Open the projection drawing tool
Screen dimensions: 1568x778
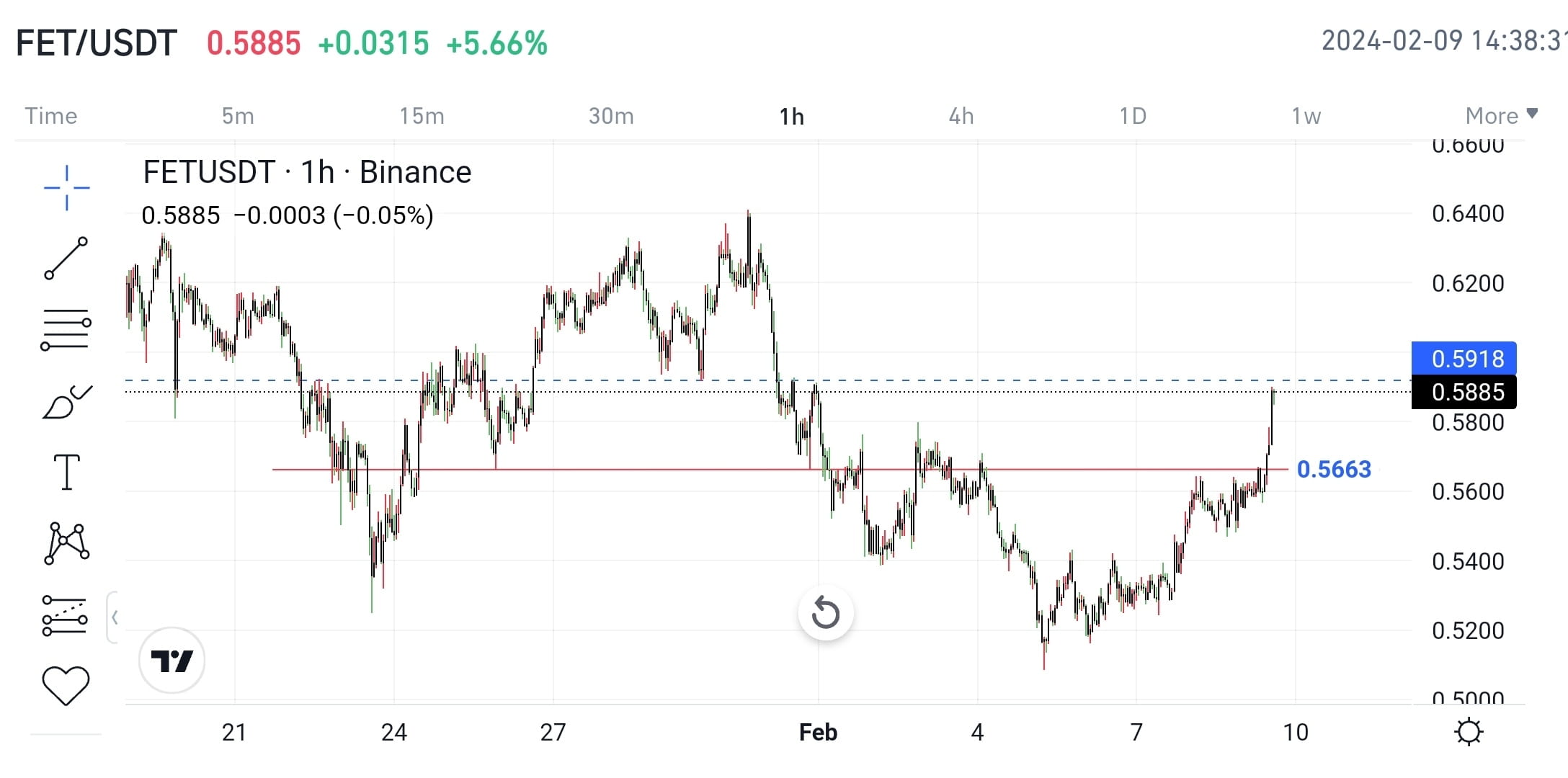[65, 614]
